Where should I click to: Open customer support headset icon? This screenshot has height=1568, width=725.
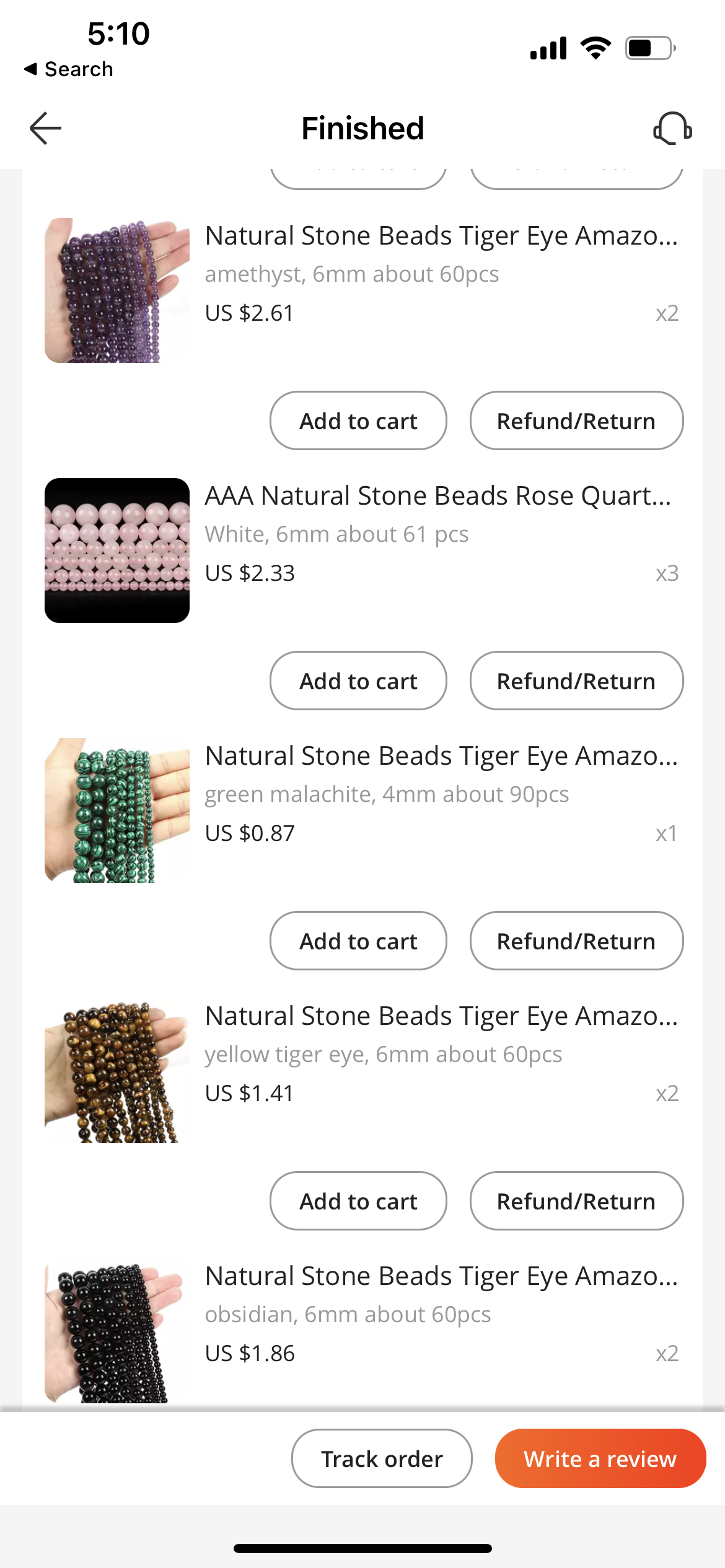[x=672, y=128]
